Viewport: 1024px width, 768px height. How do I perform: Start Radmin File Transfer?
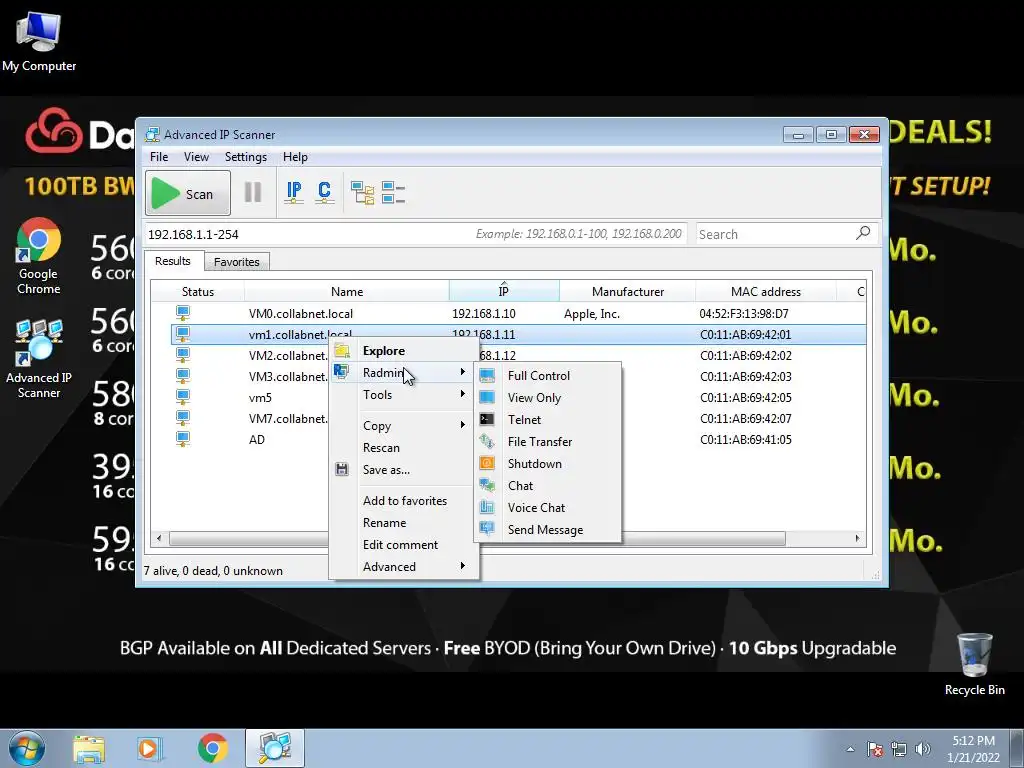tap(547, 441)
